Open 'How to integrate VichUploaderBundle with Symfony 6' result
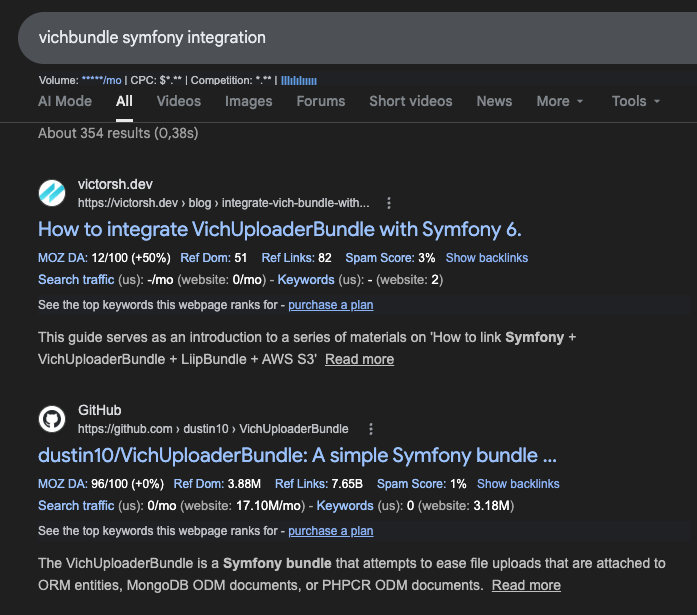 (280, 230)
